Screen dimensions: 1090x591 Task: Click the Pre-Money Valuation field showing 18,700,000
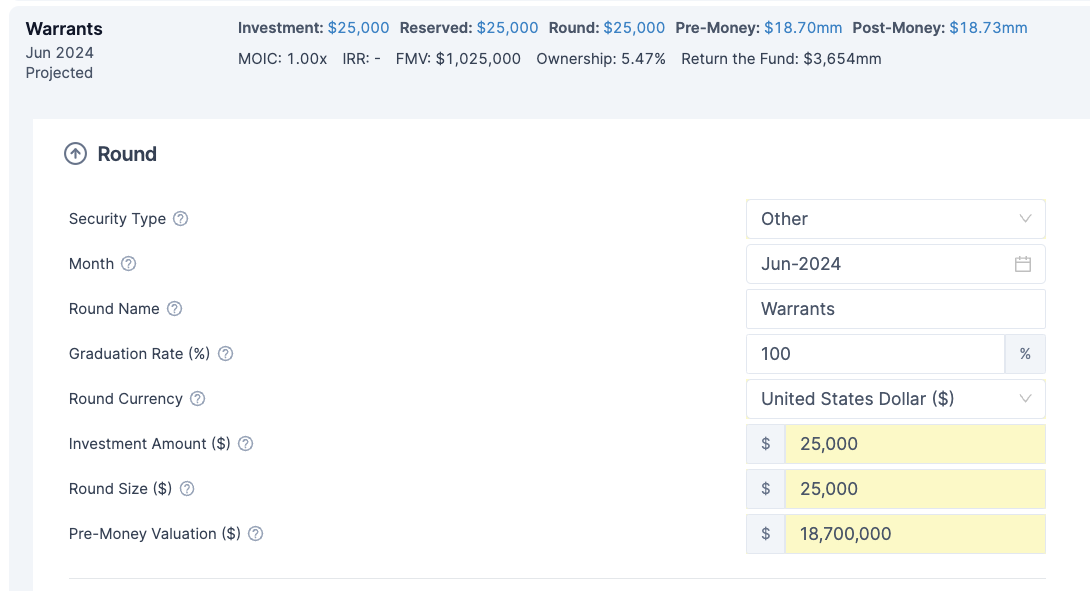pyautogui.click(x=914, y=534)
